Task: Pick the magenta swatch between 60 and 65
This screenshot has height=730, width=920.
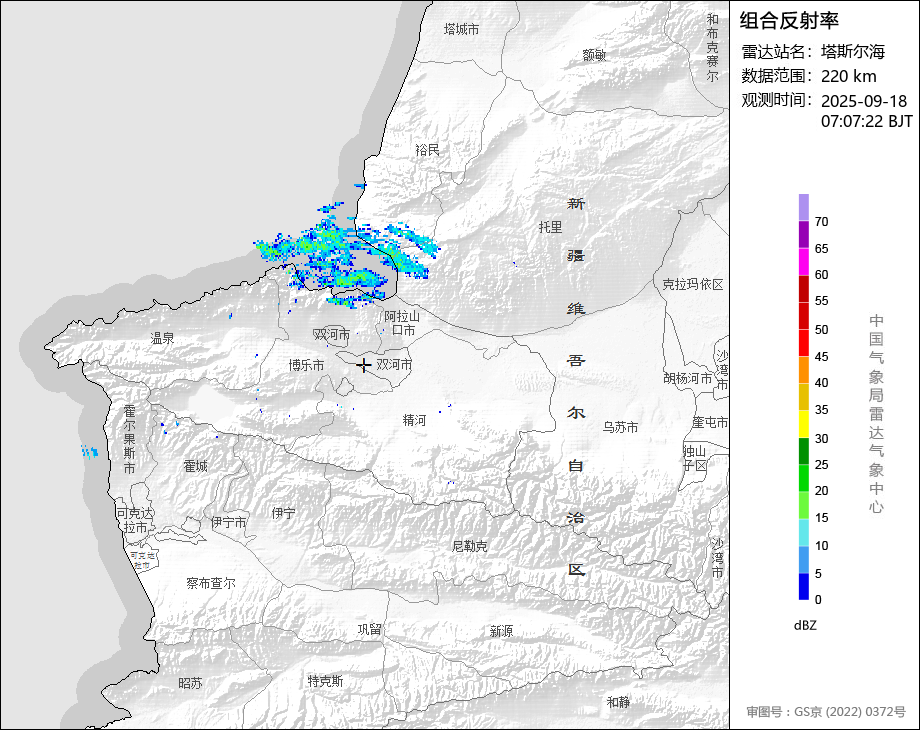Action: click(x=803, y=261)
